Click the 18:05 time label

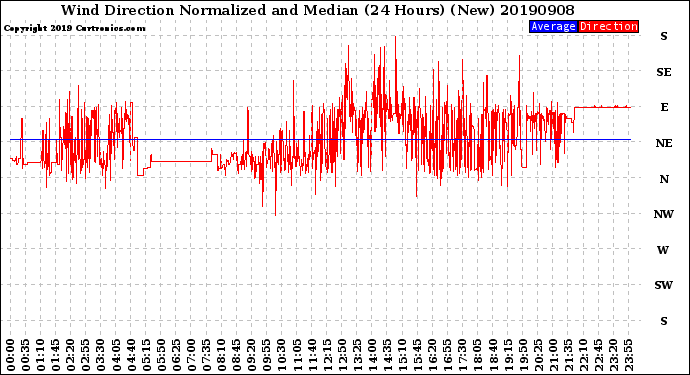point(477,355)
